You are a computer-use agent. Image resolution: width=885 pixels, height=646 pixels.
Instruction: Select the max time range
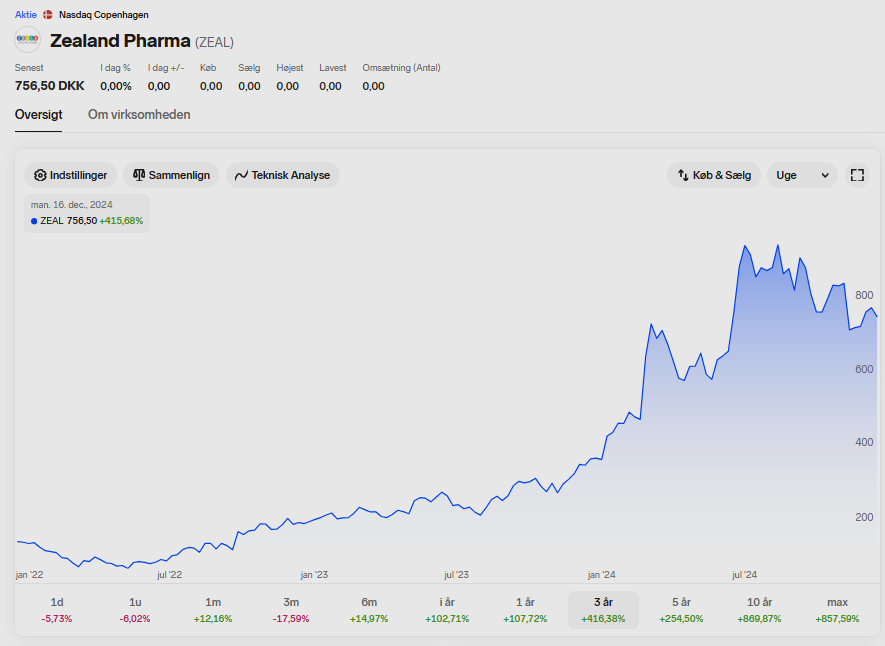838,610
